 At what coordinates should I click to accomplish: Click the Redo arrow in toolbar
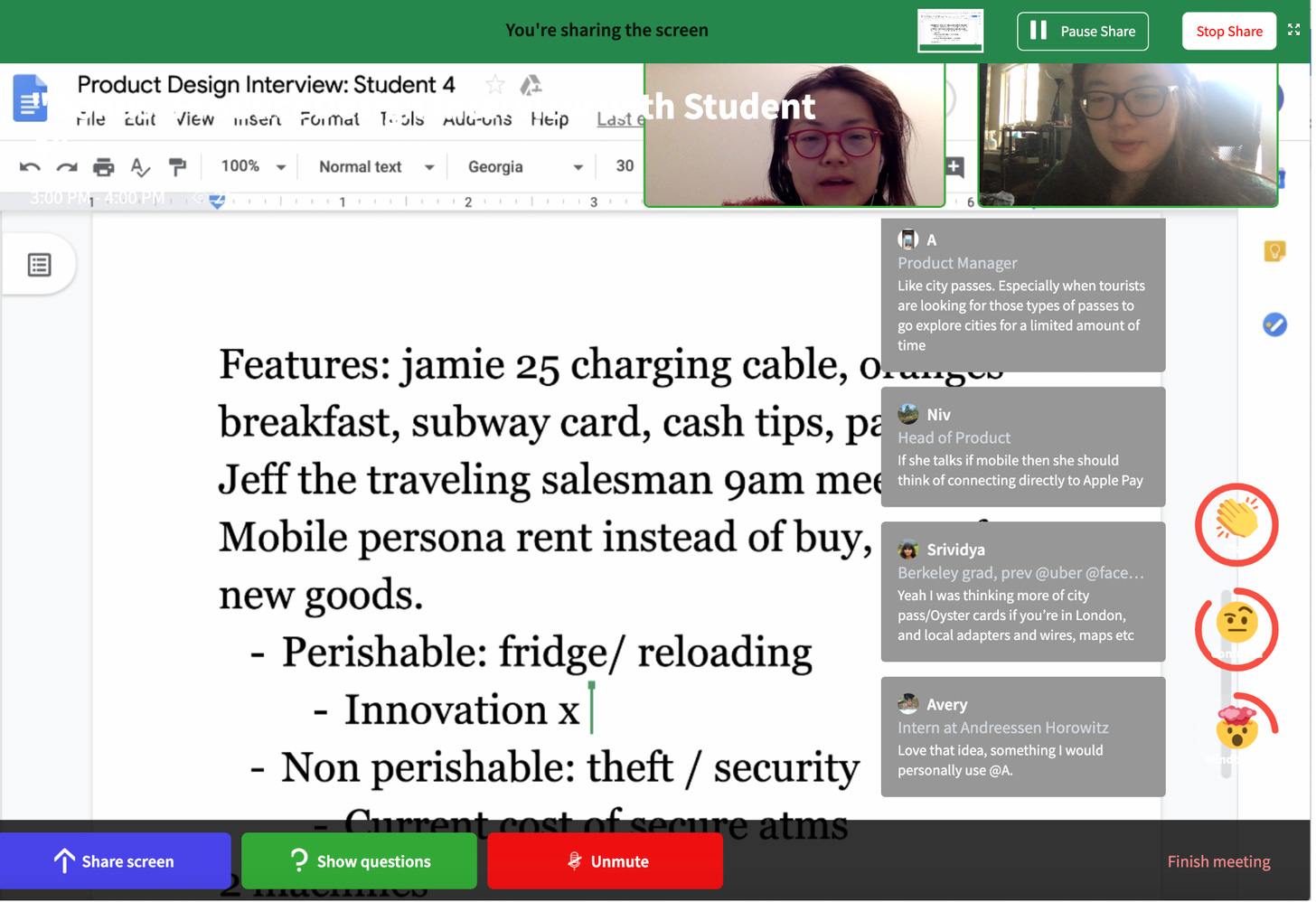[x=67, y=166]
